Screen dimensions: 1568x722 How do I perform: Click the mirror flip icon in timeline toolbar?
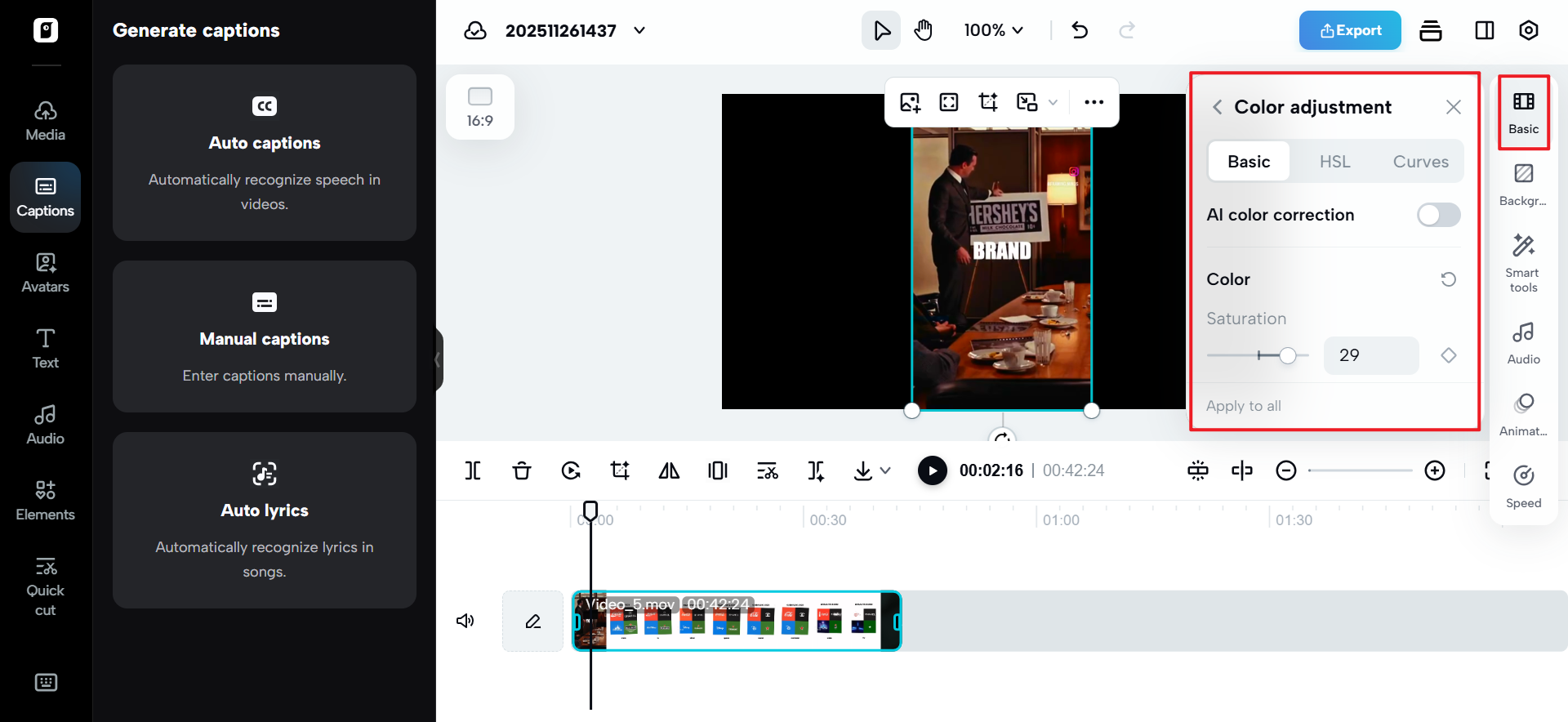[x=669, y=470]
